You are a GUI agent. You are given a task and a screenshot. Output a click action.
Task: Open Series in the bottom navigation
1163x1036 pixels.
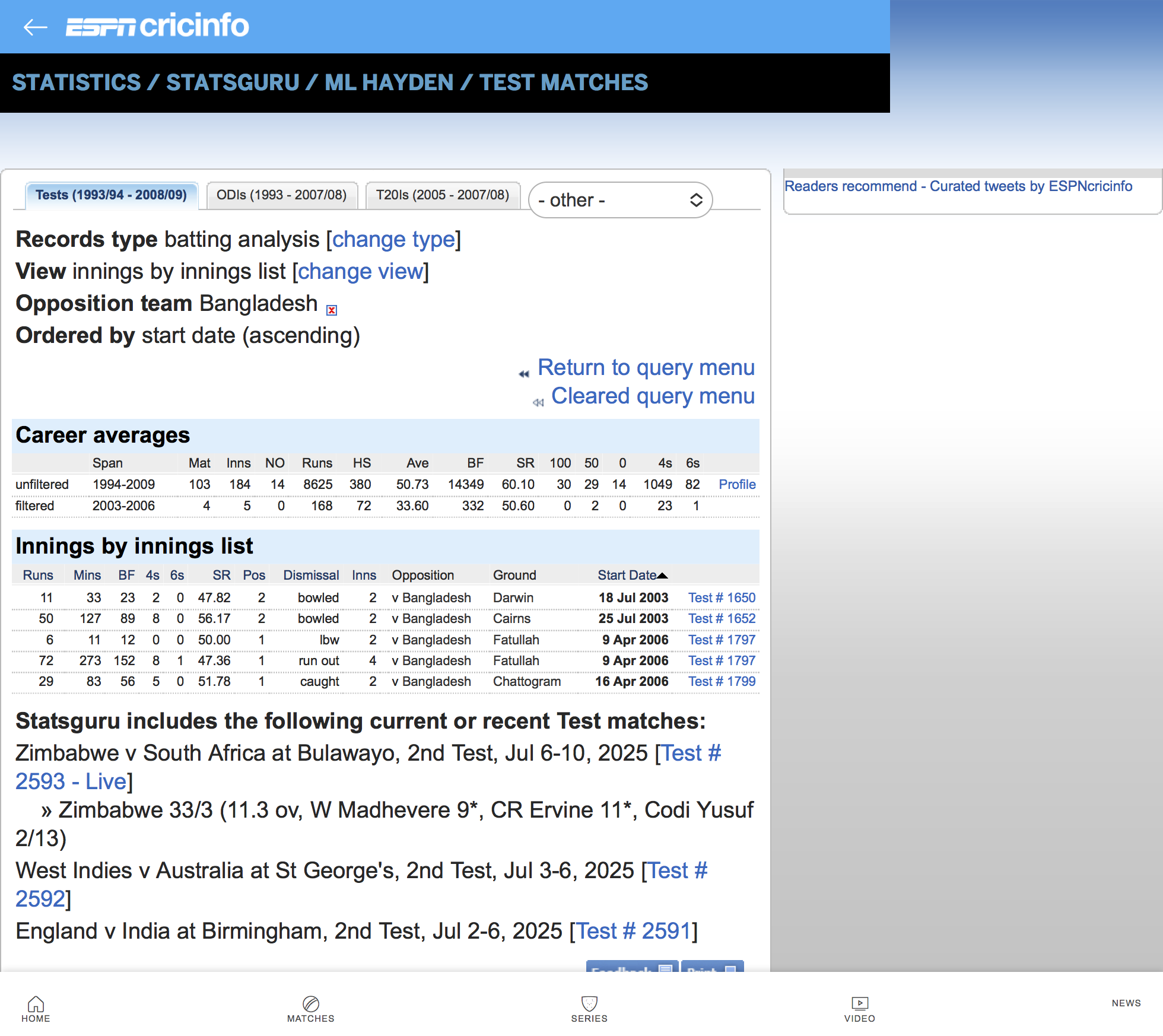(589, 1009)
